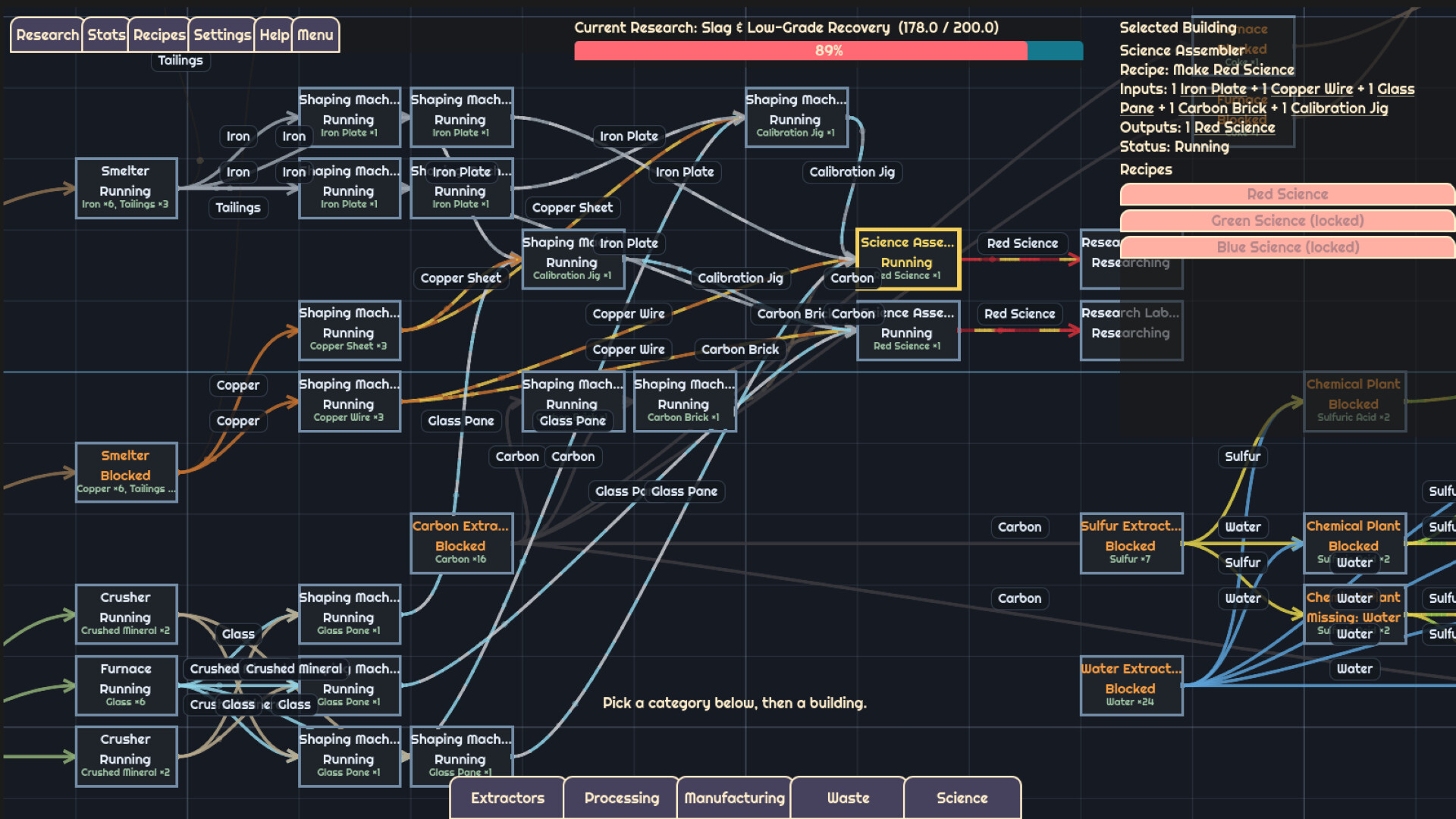
Task: Select the blocked Water Extractor building
Action: (x=1131, y=686)
